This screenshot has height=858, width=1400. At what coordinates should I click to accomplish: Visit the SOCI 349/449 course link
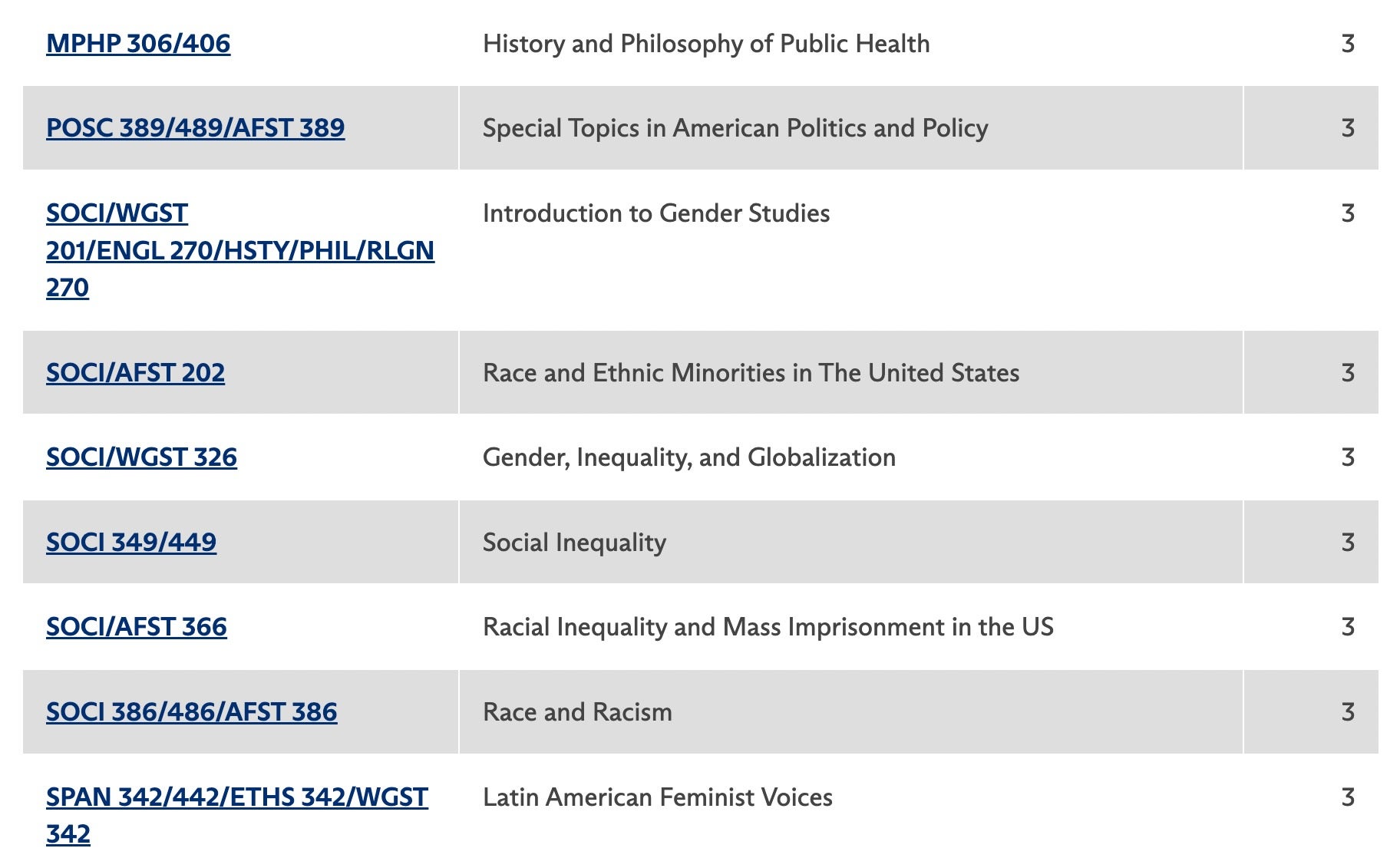131,543
